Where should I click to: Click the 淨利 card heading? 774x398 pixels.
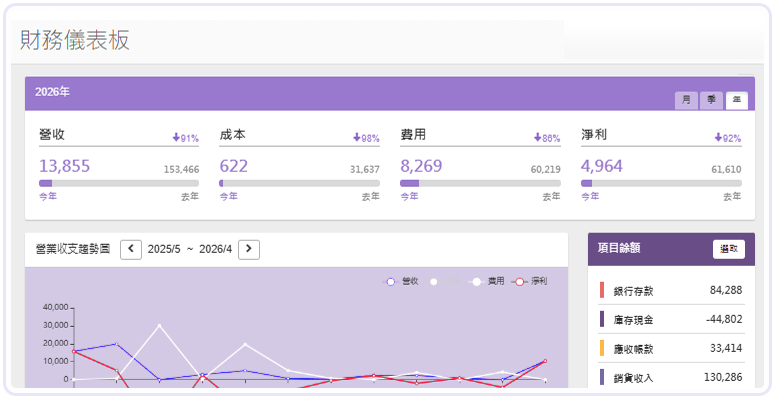(594, 135)
